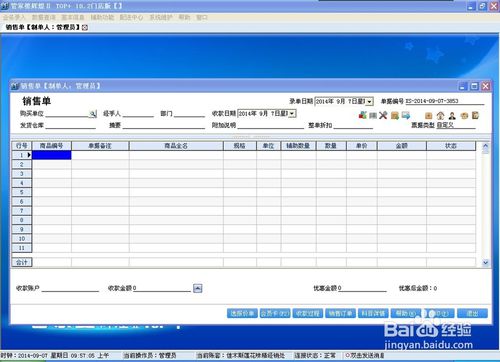Click the 数量 column header

click(x=331, y=146)
